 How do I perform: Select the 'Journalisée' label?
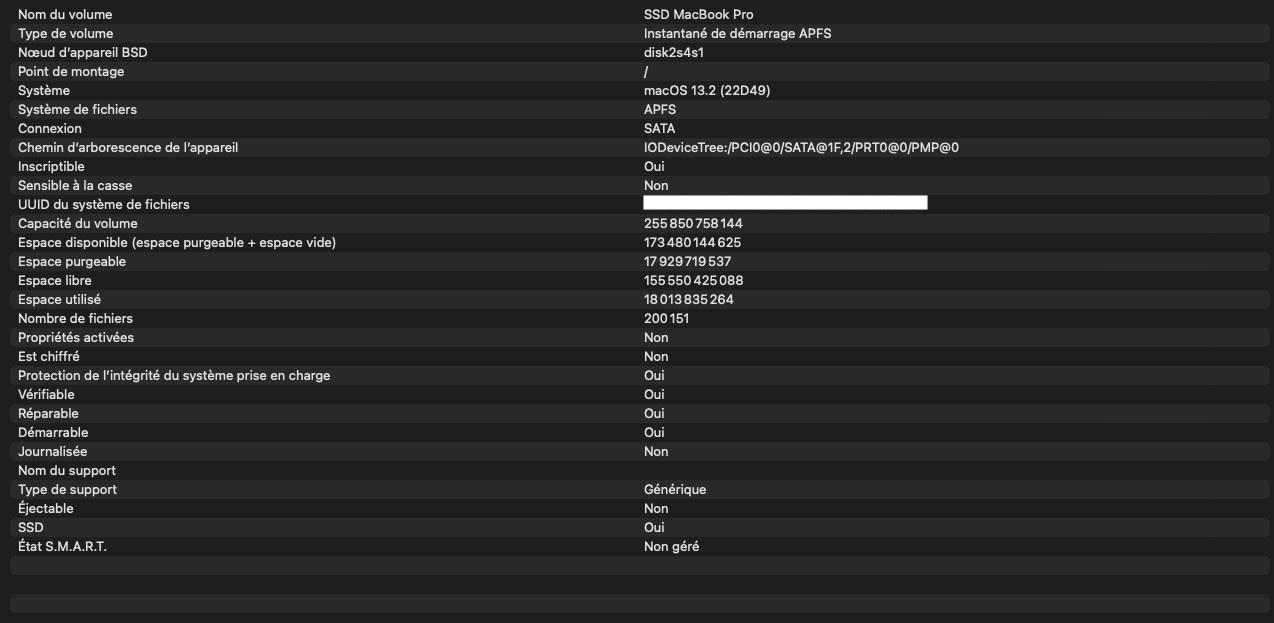(52, 452)
